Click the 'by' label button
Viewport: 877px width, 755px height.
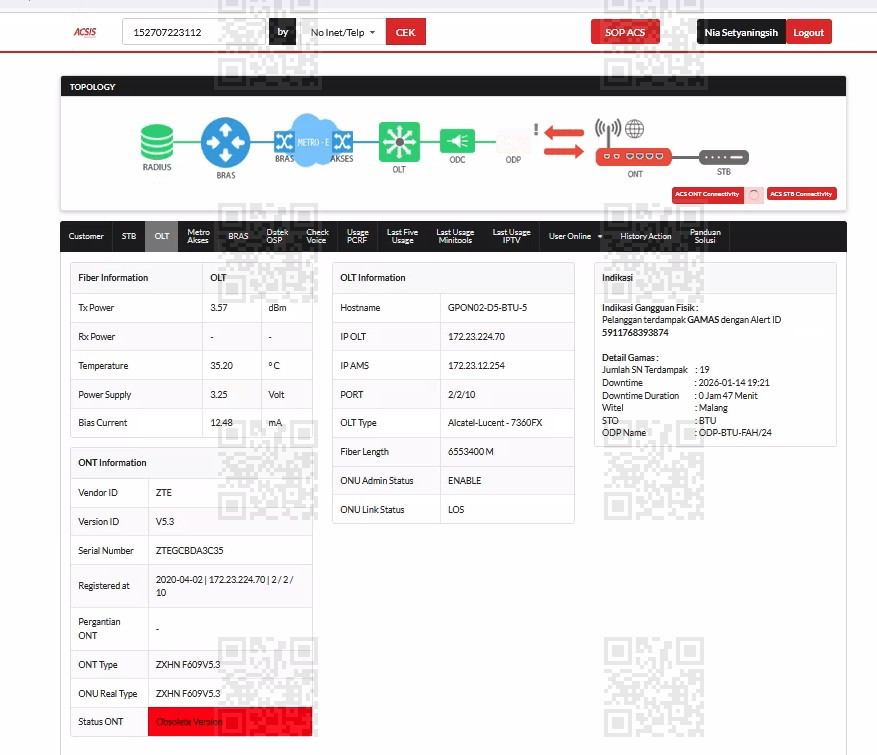[x=282, y=32]
